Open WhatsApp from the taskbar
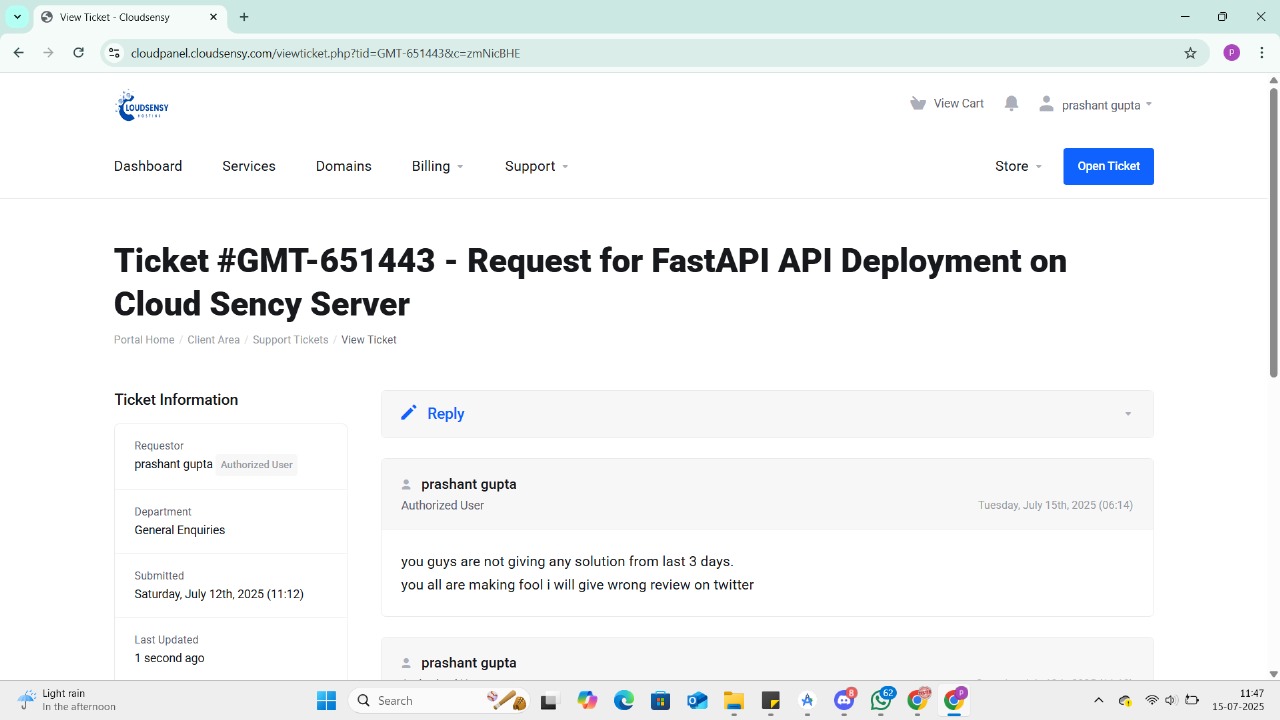1280x720 pixels. coord(880,700)
